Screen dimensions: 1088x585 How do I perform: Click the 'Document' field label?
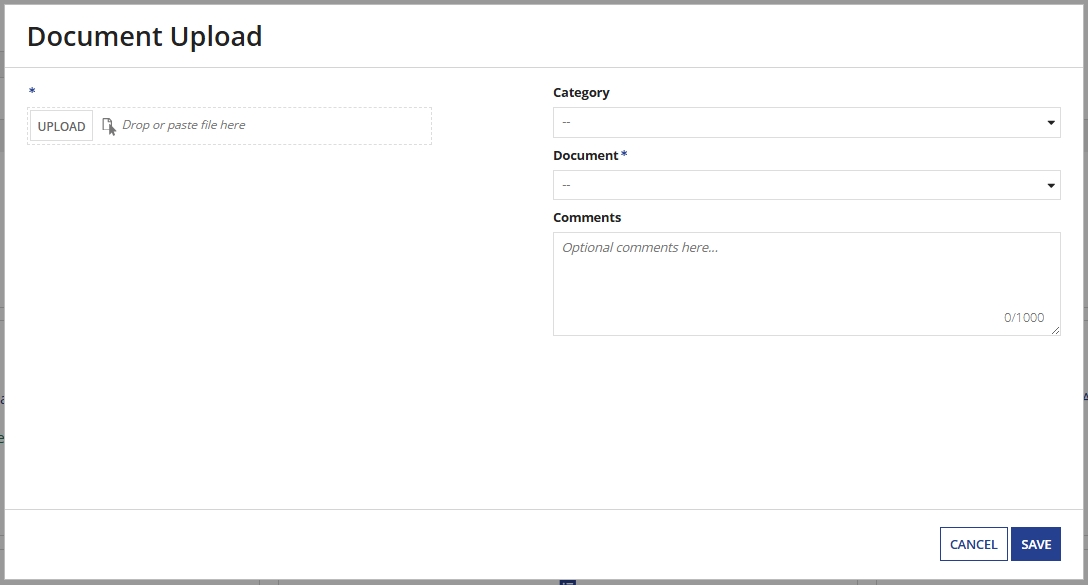pos(585,155)
